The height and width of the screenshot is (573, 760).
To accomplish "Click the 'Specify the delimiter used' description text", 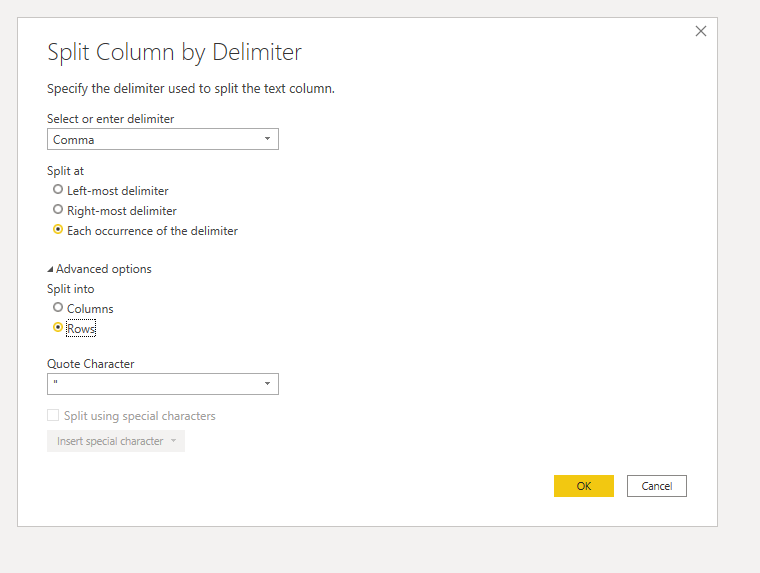I will click(x=191, y=89).
